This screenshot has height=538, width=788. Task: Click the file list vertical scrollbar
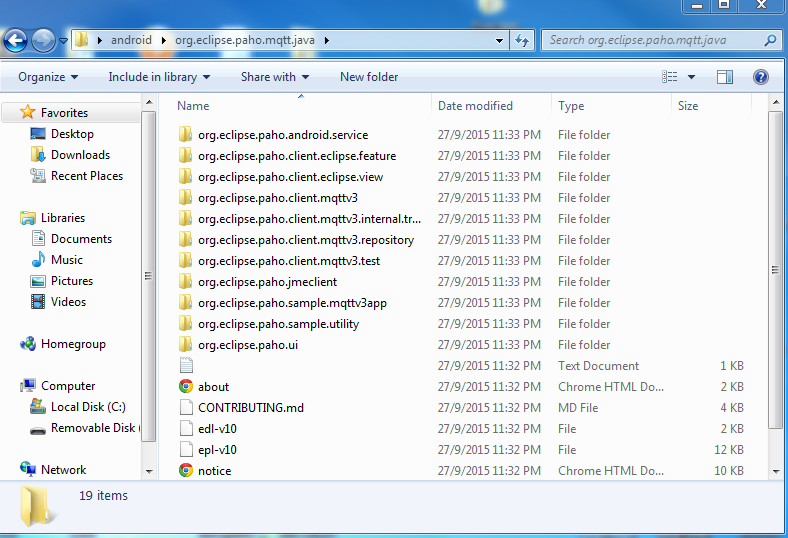point(775,270)
